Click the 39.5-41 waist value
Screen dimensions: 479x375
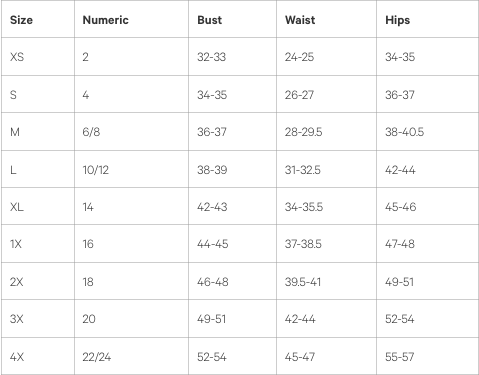click(x=303, y=282)
